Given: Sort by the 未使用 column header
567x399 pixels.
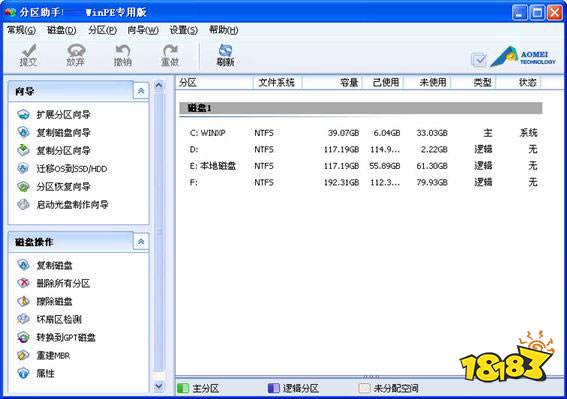Looking at the screenshot, I should (427, 83).
